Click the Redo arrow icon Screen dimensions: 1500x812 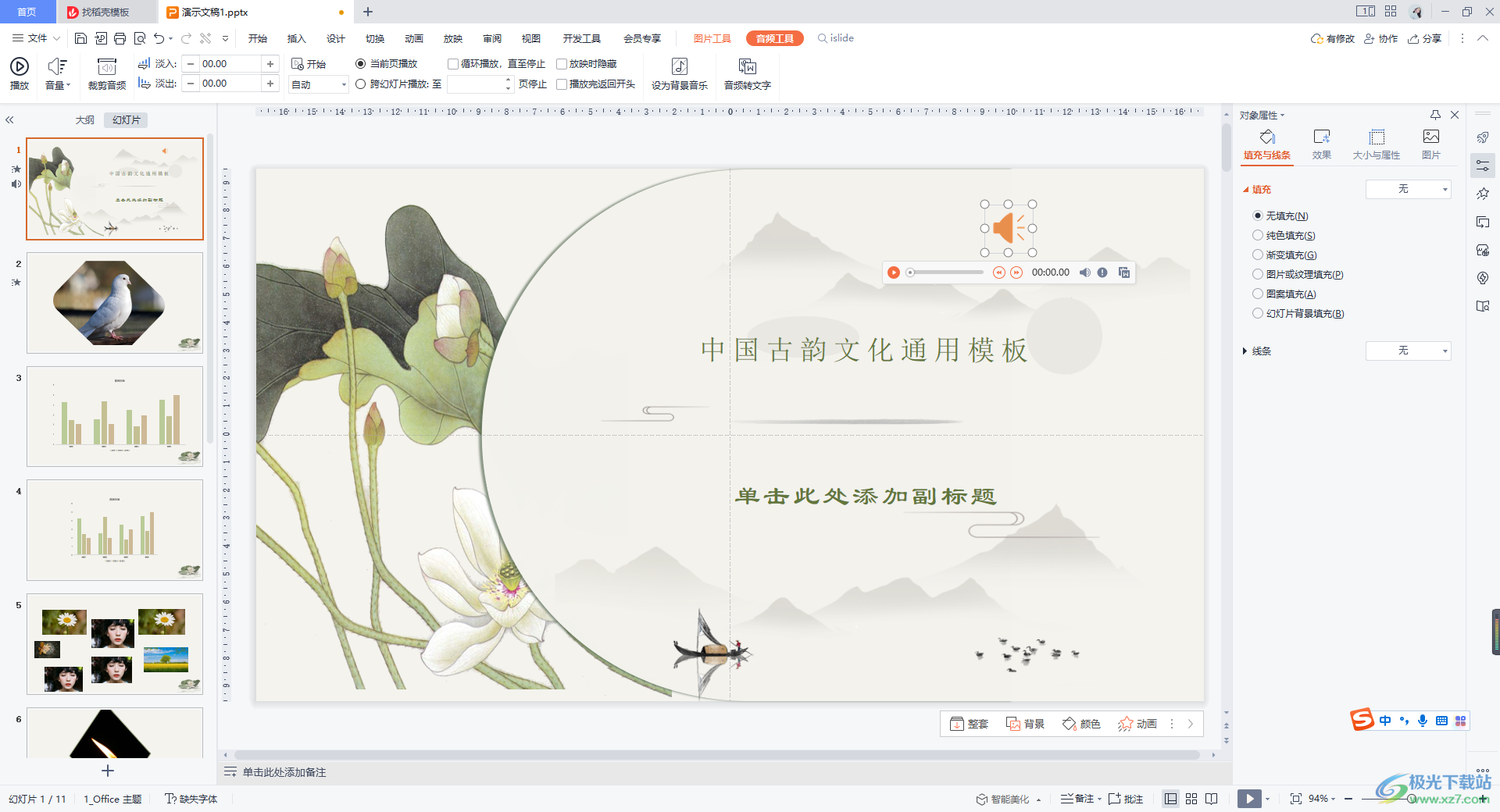(186, 38)
